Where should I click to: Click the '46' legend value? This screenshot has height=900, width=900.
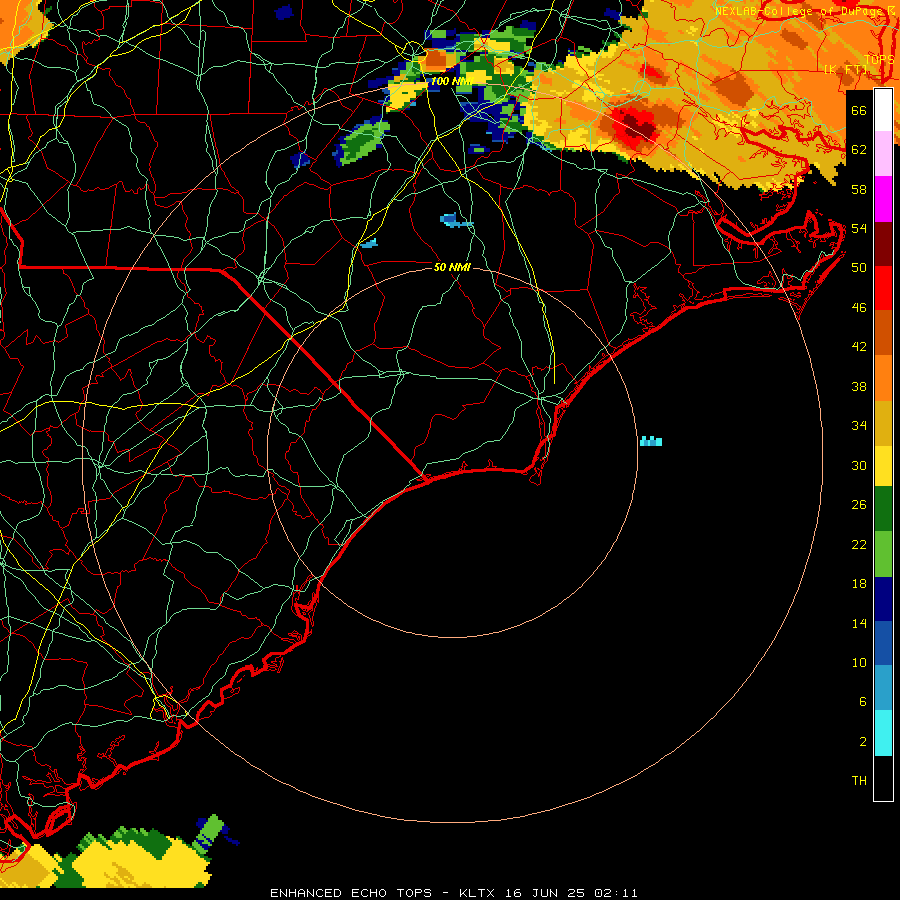859,308
